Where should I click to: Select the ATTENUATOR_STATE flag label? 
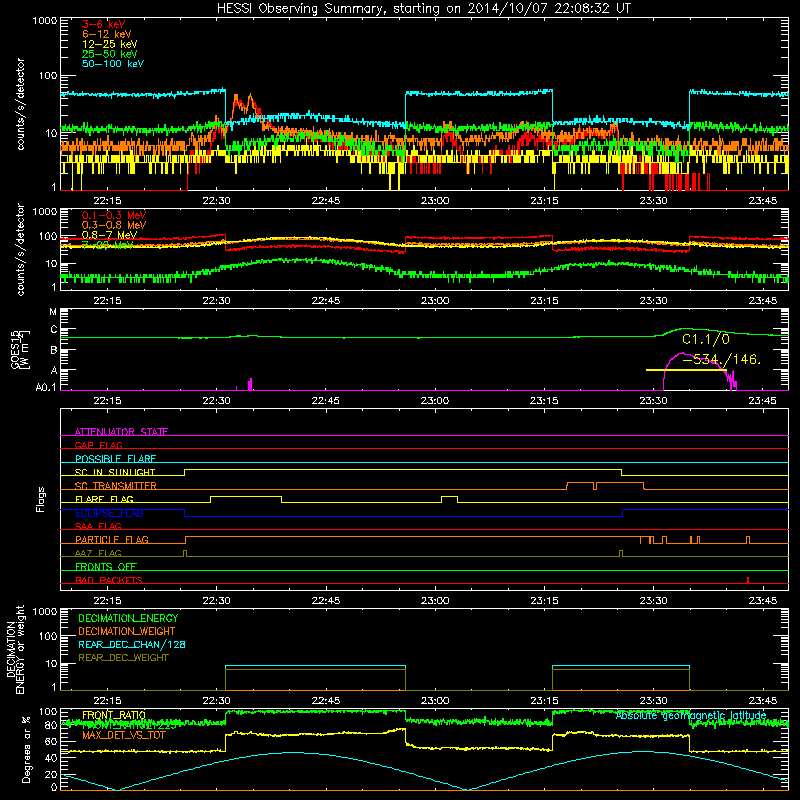[121, 432]
